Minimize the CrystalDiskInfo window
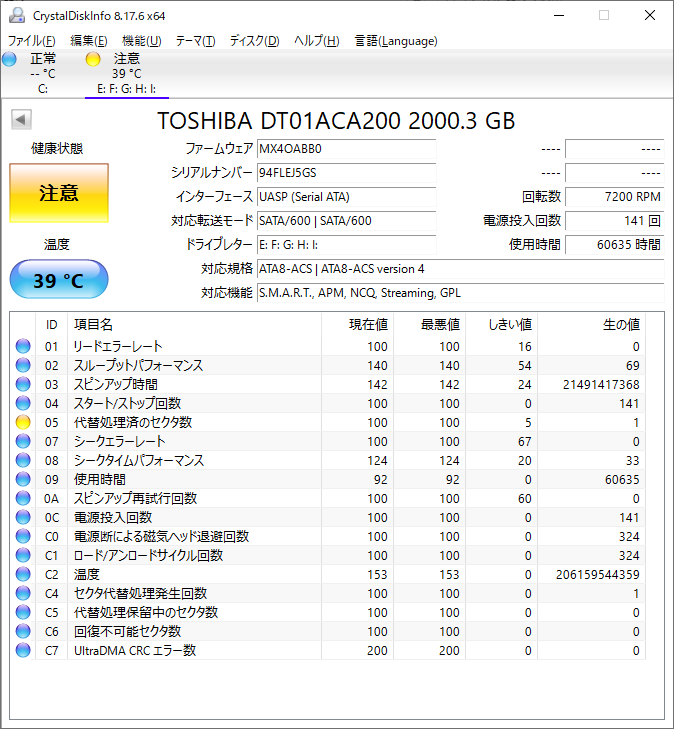 [x=559, y=15]
